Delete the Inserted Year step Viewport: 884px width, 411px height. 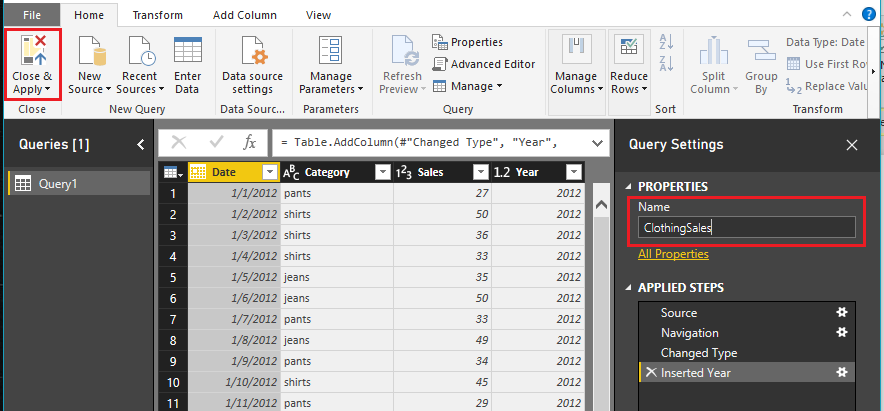coord(651,372)
